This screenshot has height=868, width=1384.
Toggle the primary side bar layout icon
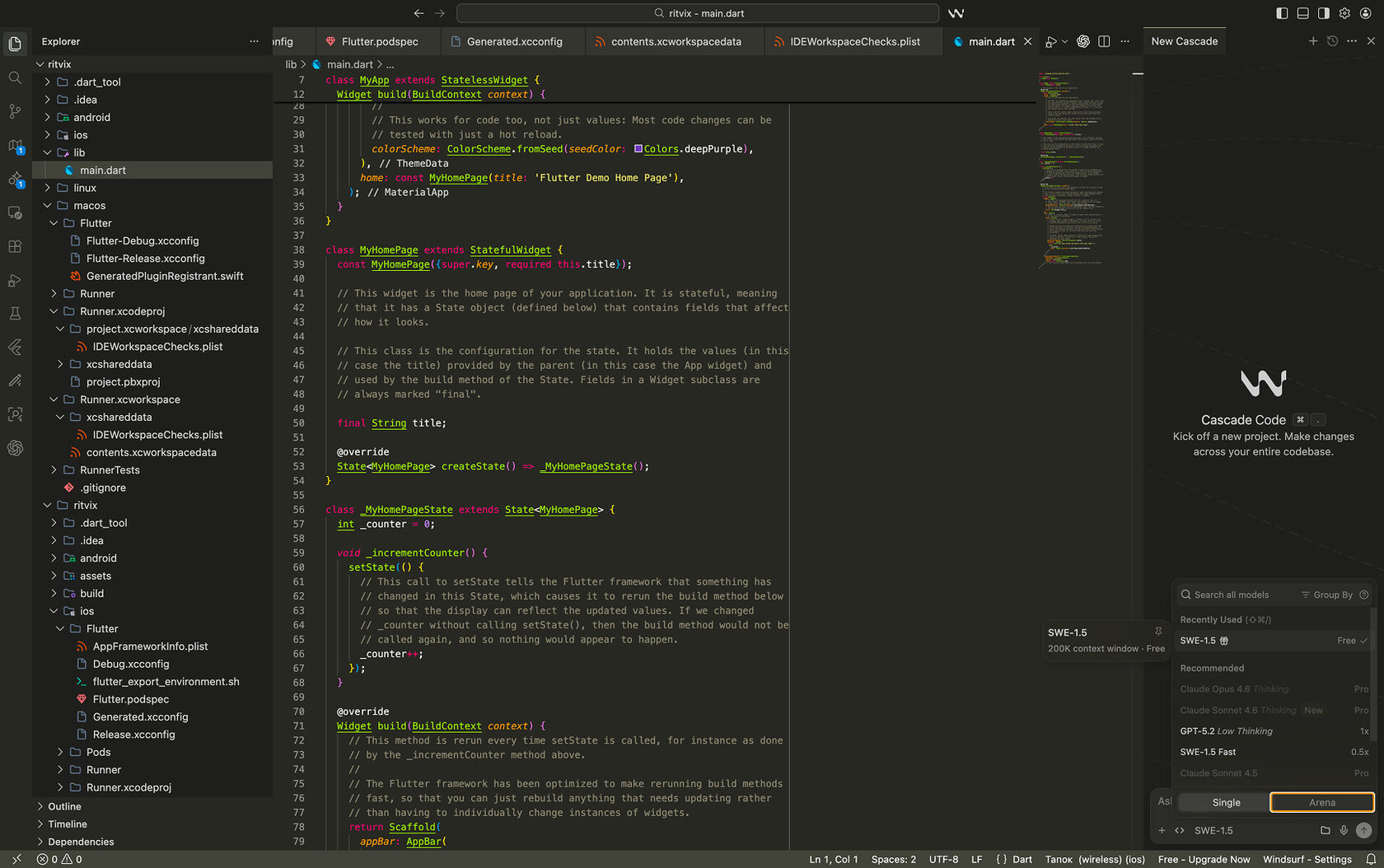(x=1282, y=13)
